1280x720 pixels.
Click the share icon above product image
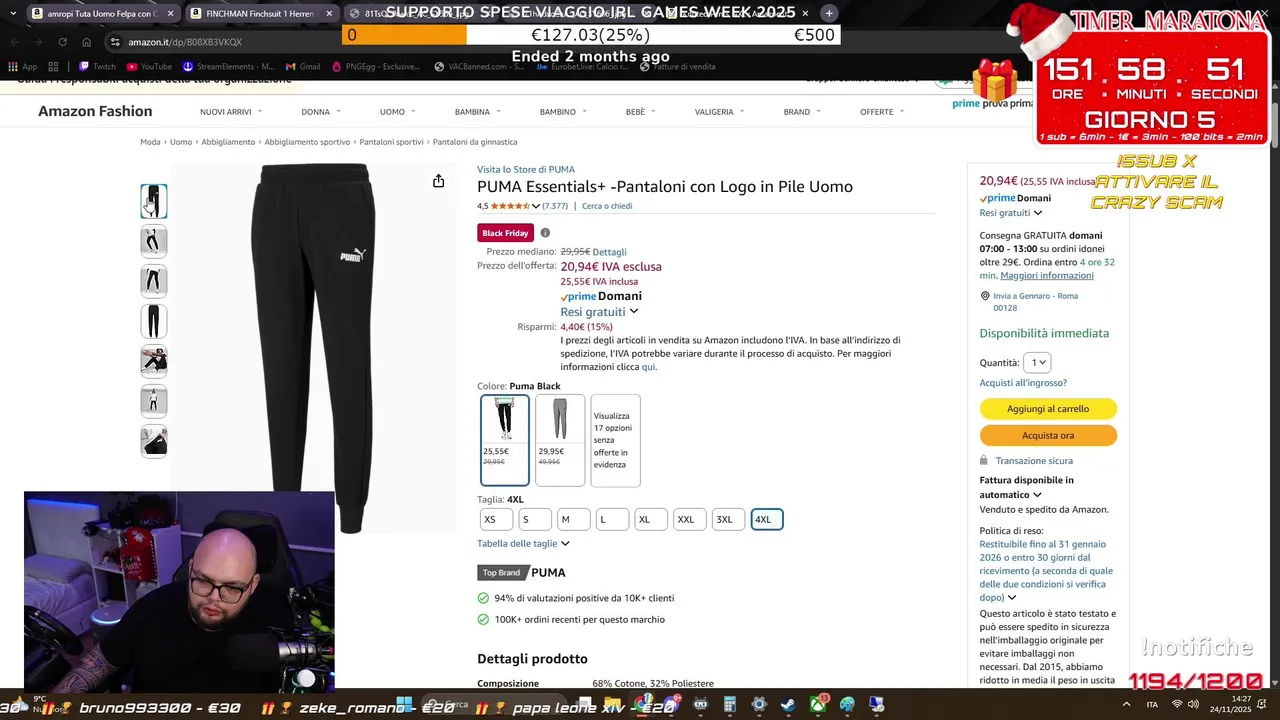pos(438,181)
